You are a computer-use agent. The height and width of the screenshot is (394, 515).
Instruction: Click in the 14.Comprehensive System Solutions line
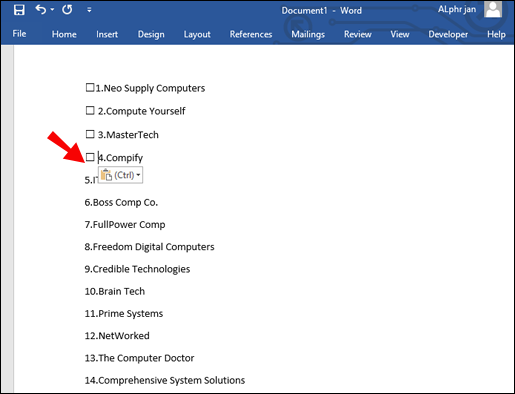[x=165, y=380]
